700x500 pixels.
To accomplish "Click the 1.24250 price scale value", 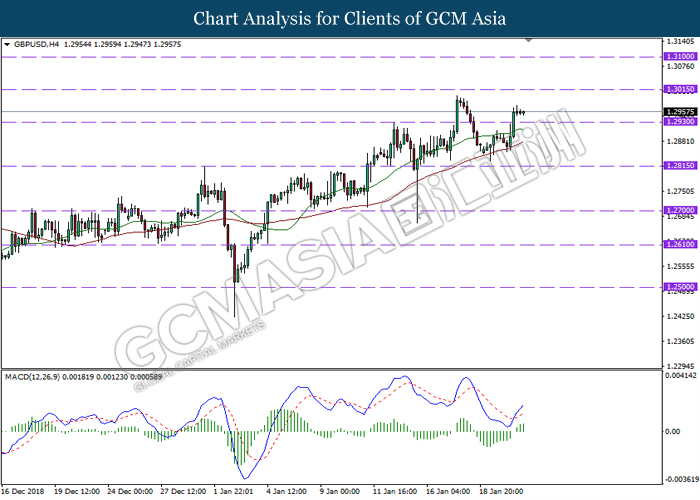I will (681, 317).
